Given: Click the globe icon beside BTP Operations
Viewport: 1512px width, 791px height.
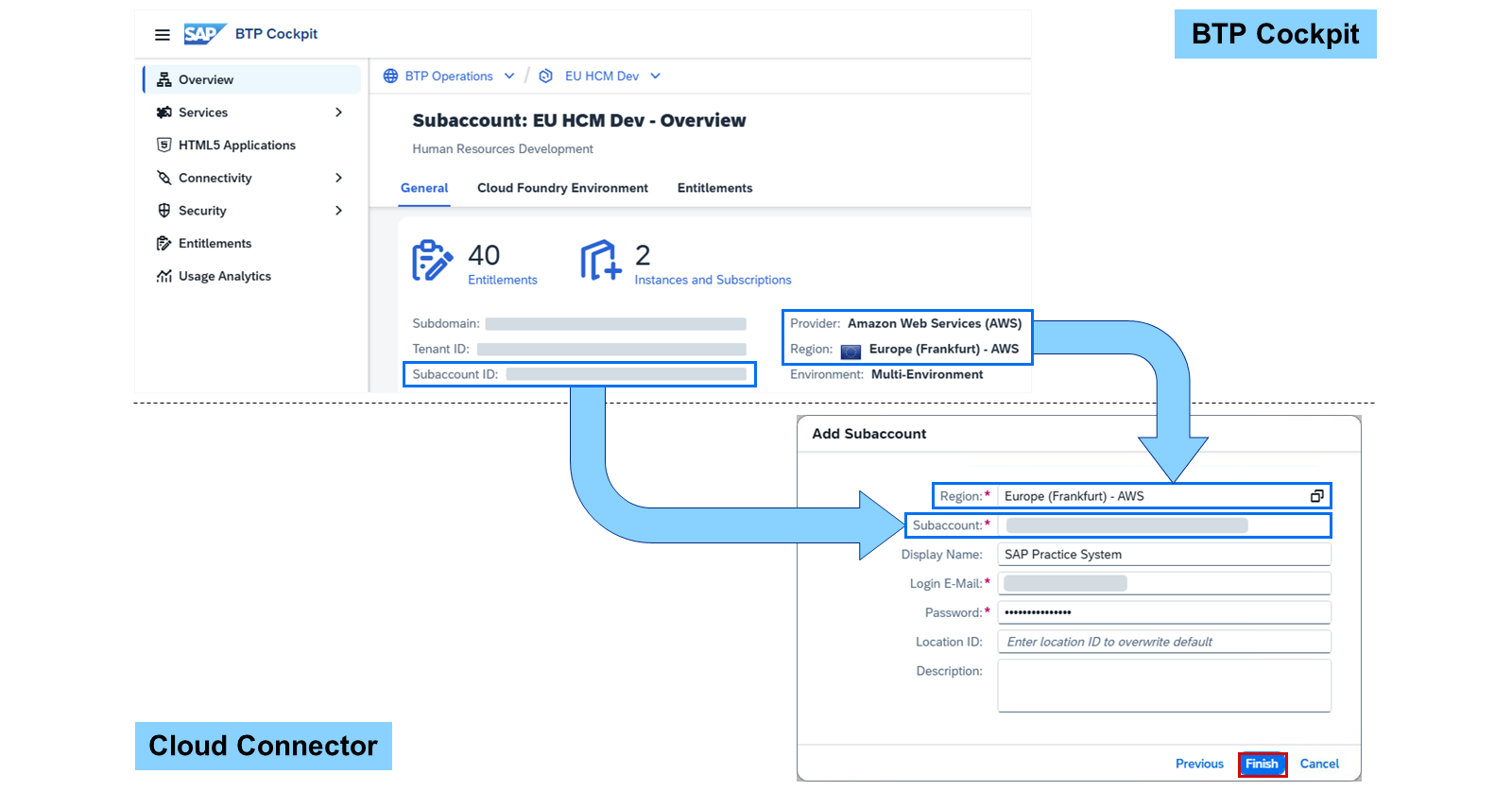Looking at the screenshot, I should coord(390,76).
